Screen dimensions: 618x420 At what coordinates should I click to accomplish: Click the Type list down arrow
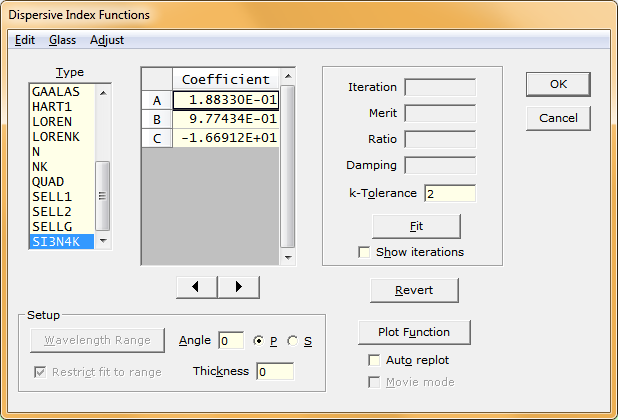[103, 241]
